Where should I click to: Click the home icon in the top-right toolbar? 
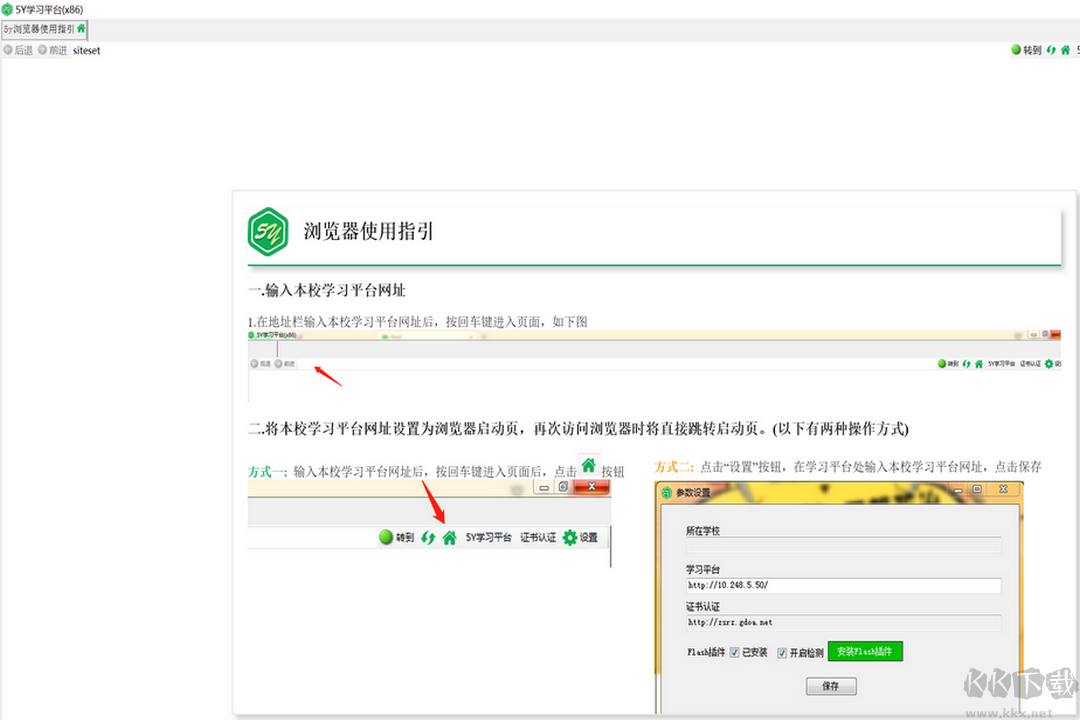1064,50
